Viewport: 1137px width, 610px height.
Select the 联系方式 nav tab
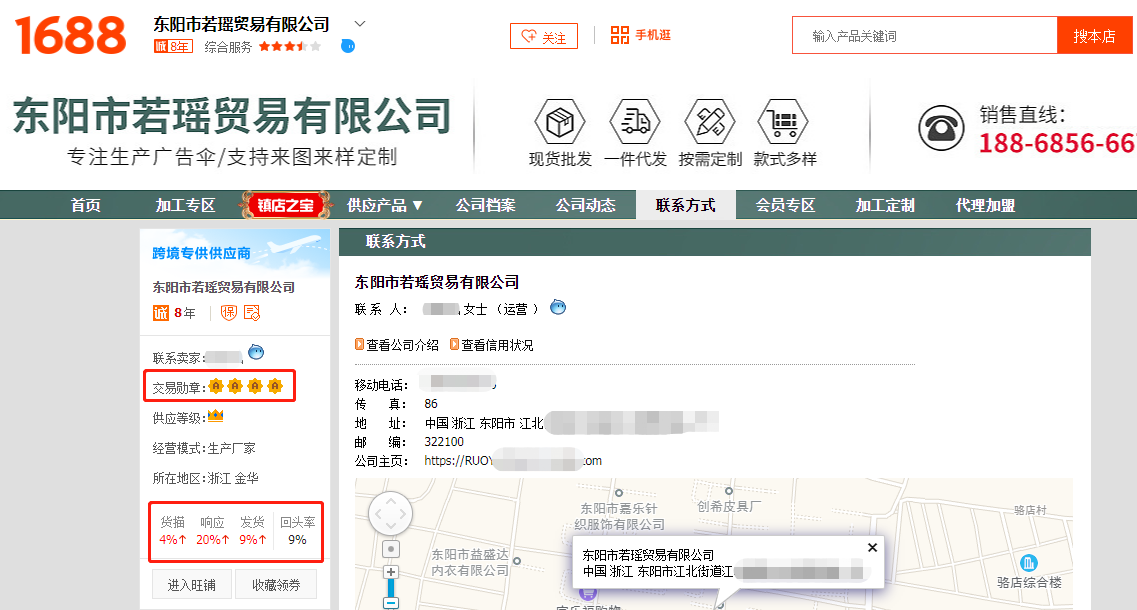(x=686, y=205)
